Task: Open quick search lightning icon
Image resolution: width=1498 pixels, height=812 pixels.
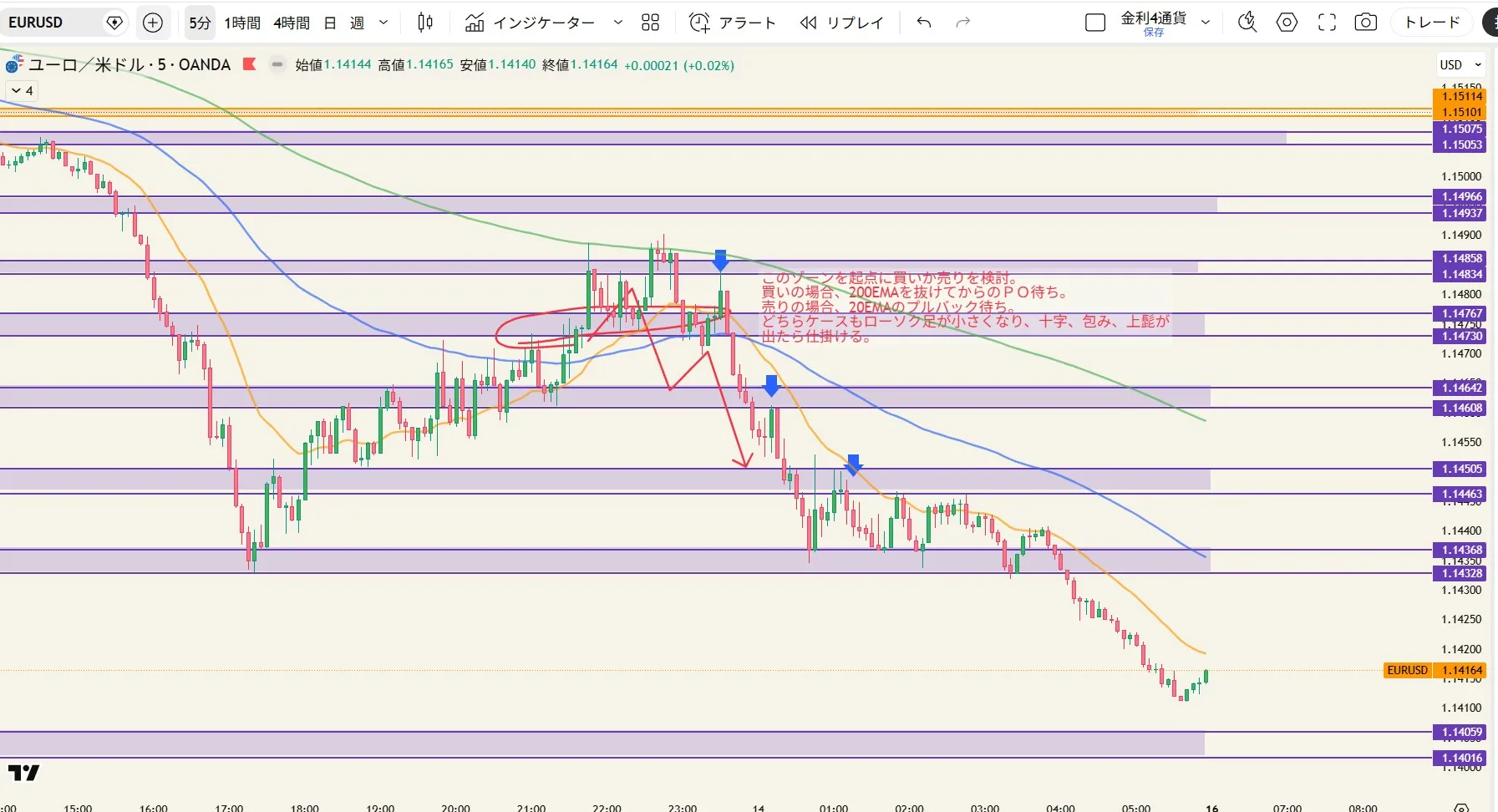Action: point(1247,23)
